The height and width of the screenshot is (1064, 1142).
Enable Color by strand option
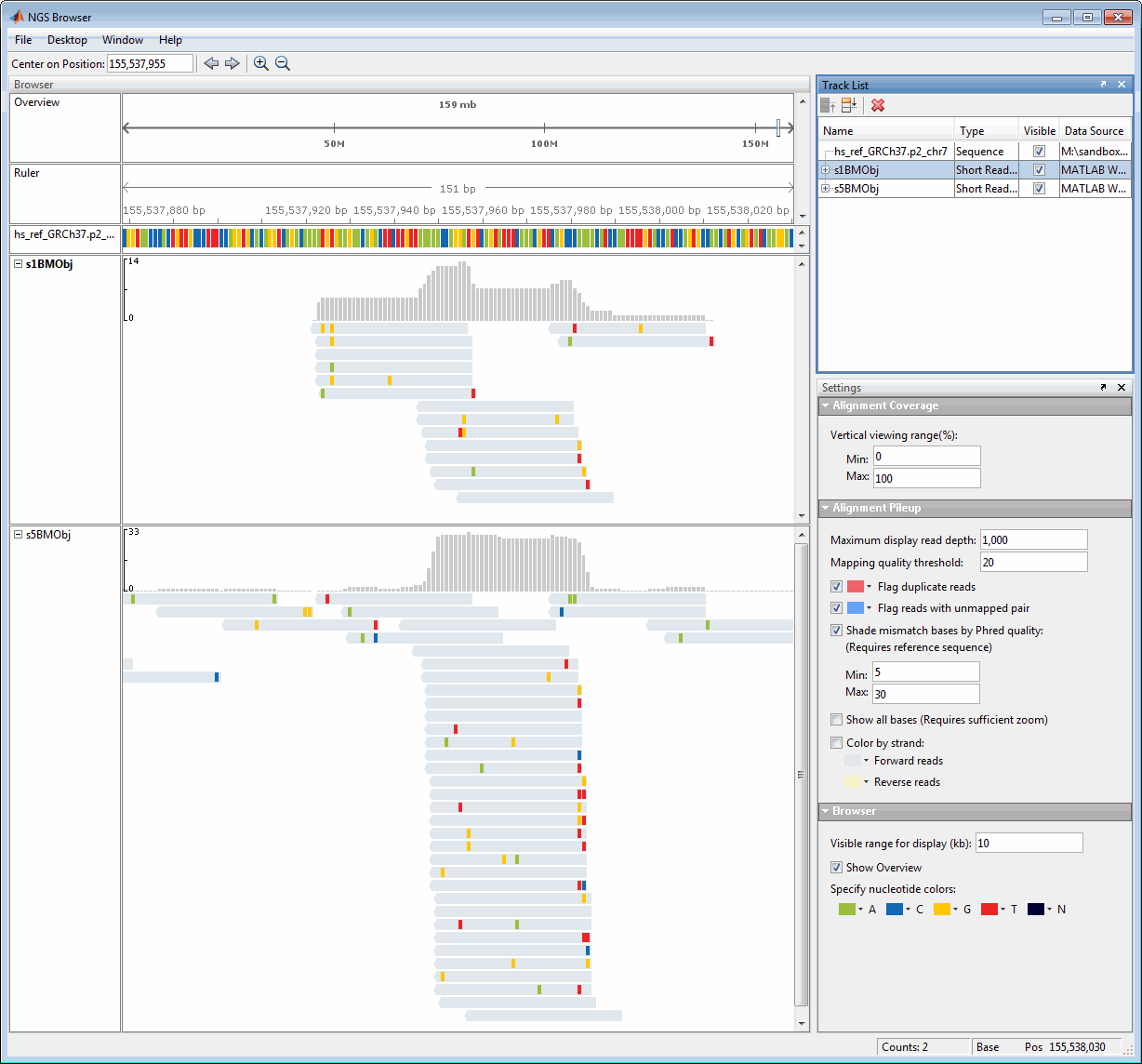coord(837,743)
